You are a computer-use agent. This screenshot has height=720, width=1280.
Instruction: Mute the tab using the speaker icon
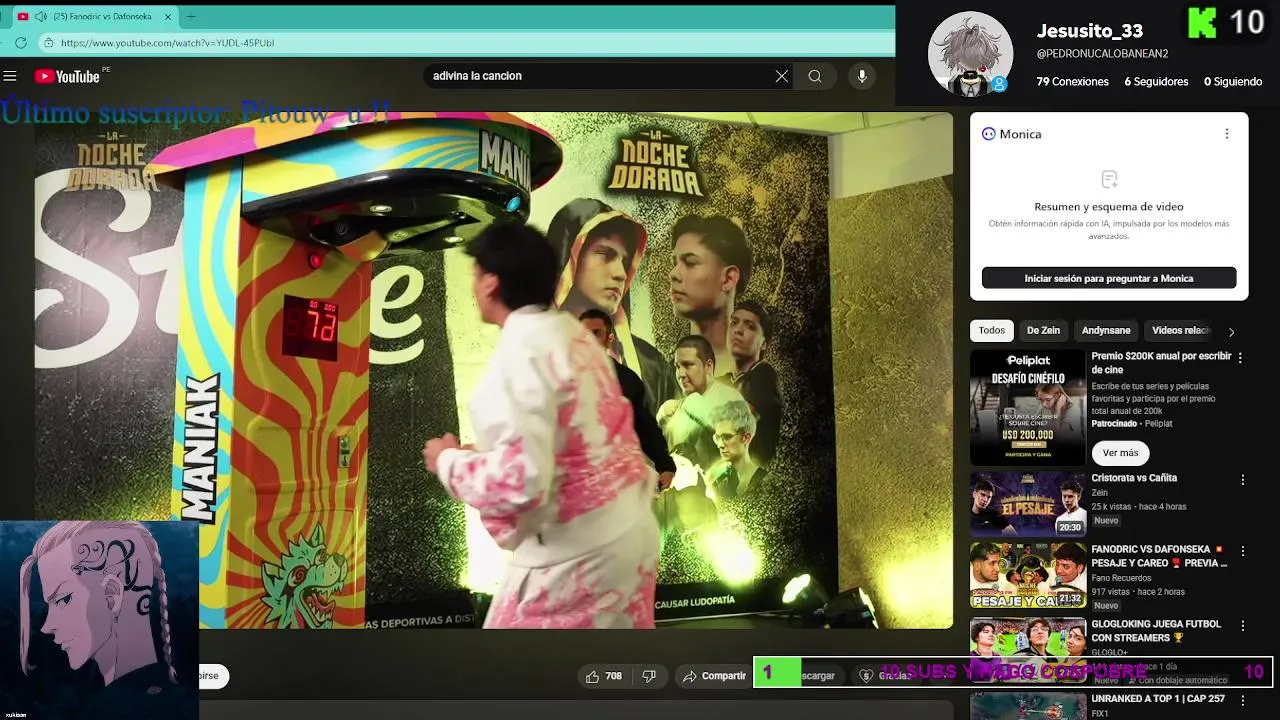click(x=41, y=17)
